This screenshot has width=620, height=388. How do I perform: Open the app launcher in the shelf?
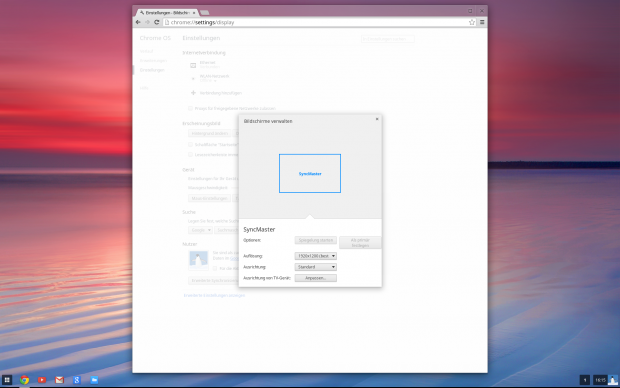7,380
